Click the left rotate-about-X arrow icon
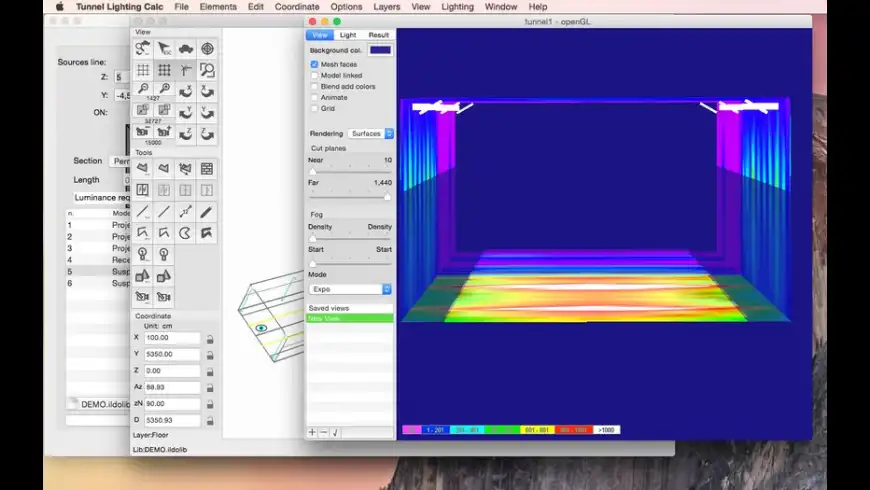 [x=186, y=92]
